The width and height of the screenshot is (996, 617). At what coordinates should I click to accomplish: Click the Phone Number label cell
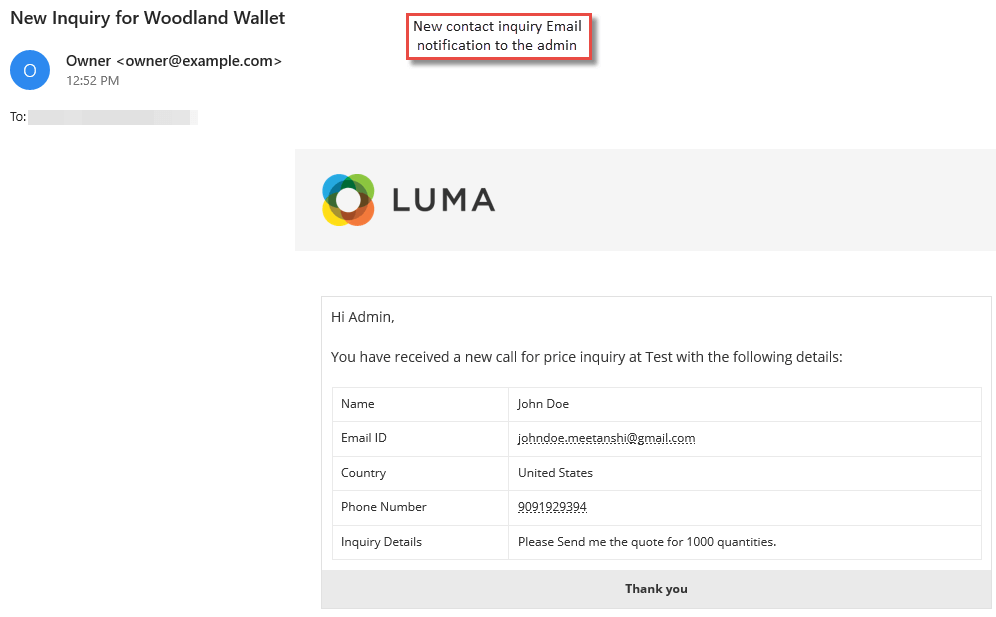pos(421,507)
